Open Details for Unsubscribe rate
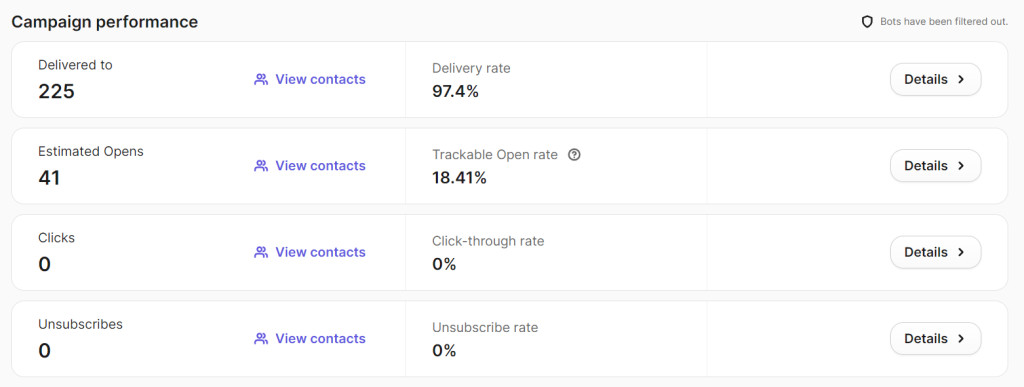Screen dimensions: 1024x387 [x=935, y=339]
